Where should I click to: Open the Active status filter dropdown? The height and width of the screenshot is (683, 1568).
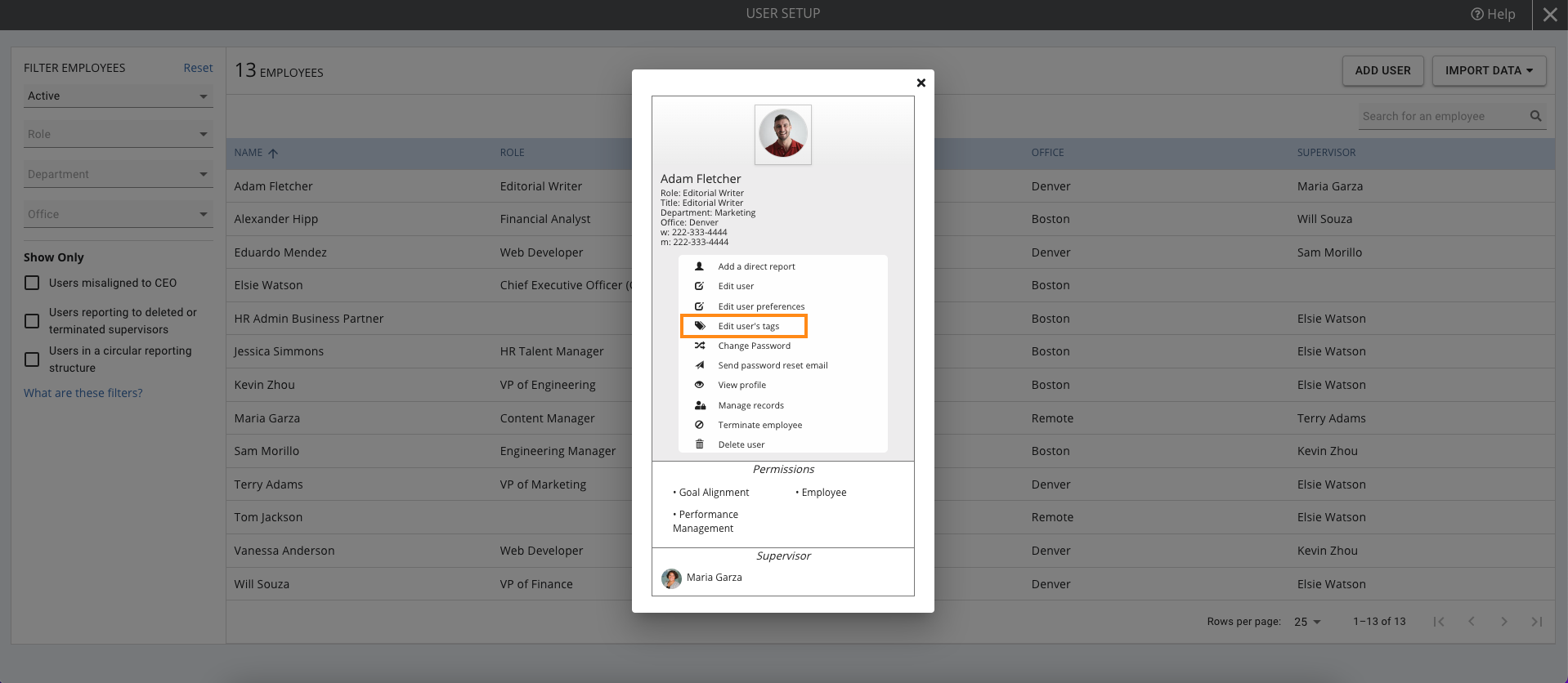[118, 96]
